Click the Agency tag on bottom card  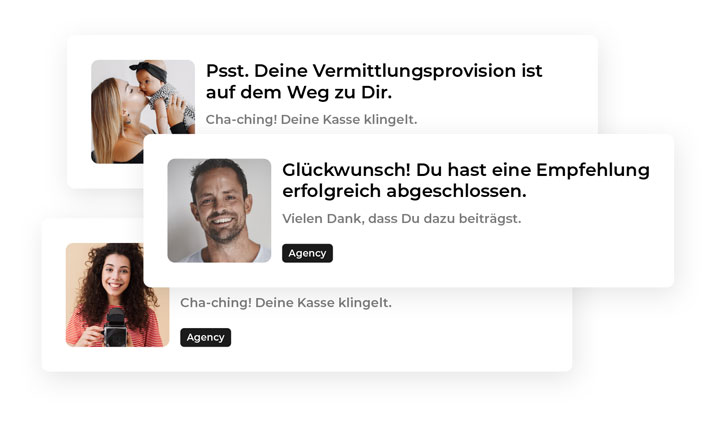tap(205, 337)
